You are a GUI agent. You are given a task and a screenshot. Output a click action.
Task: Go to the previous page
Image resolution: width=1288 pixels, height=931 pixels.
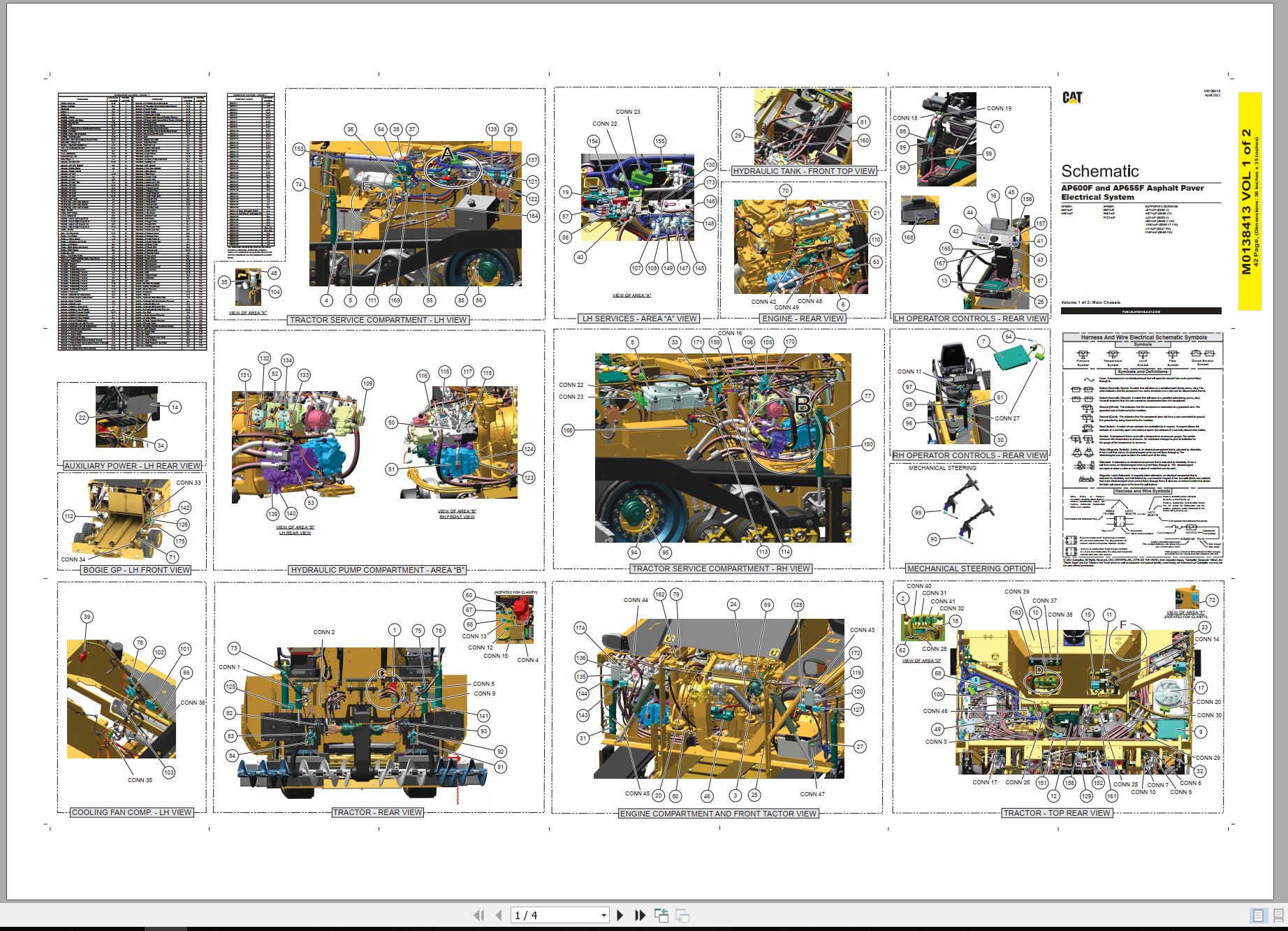click(x=499, y=915)
